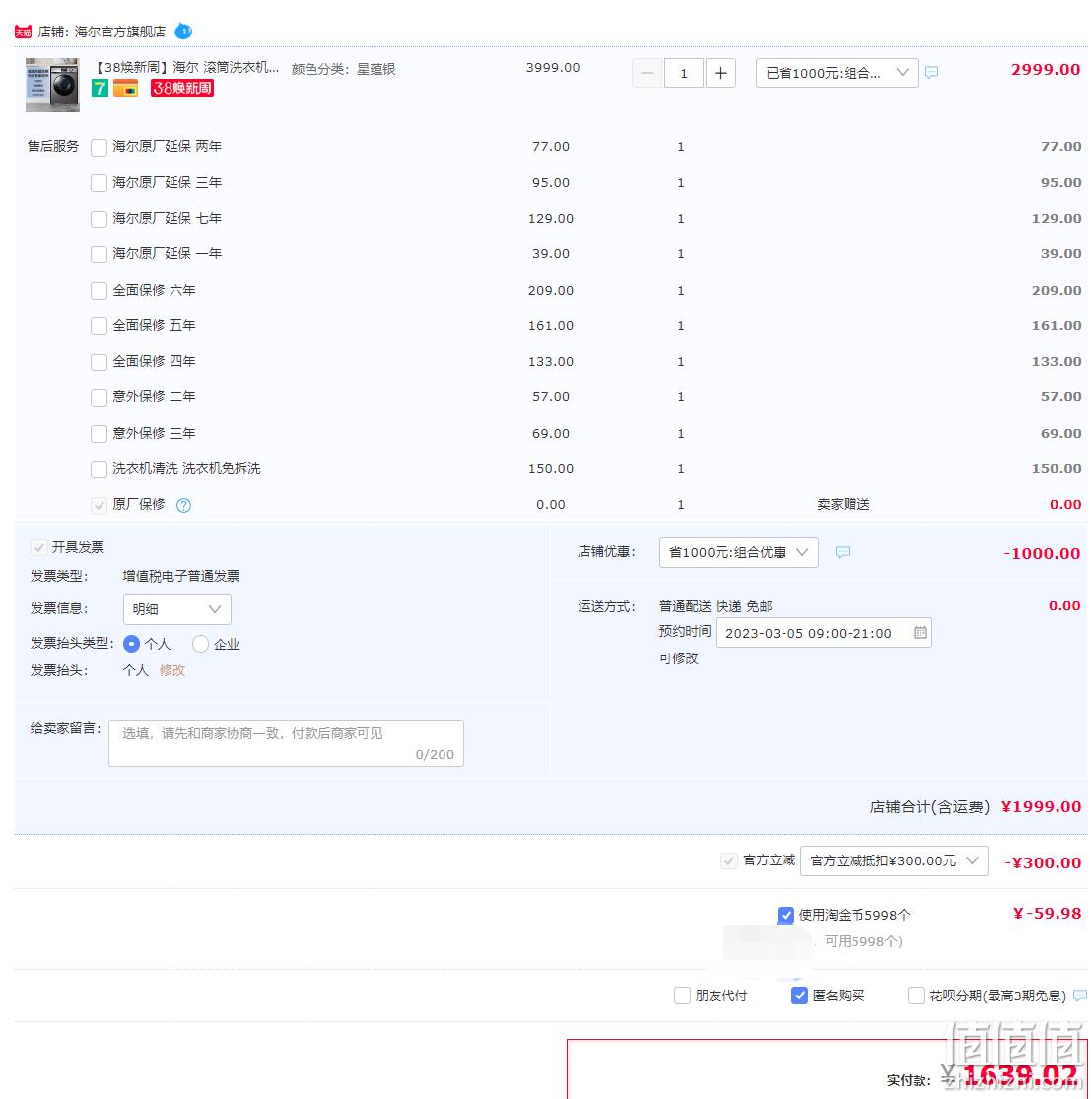Viewport: 1092px width, 1099px height.
Task: Enable the 花呗分期 installment checkbox
Action: click(x=916, y=996)
